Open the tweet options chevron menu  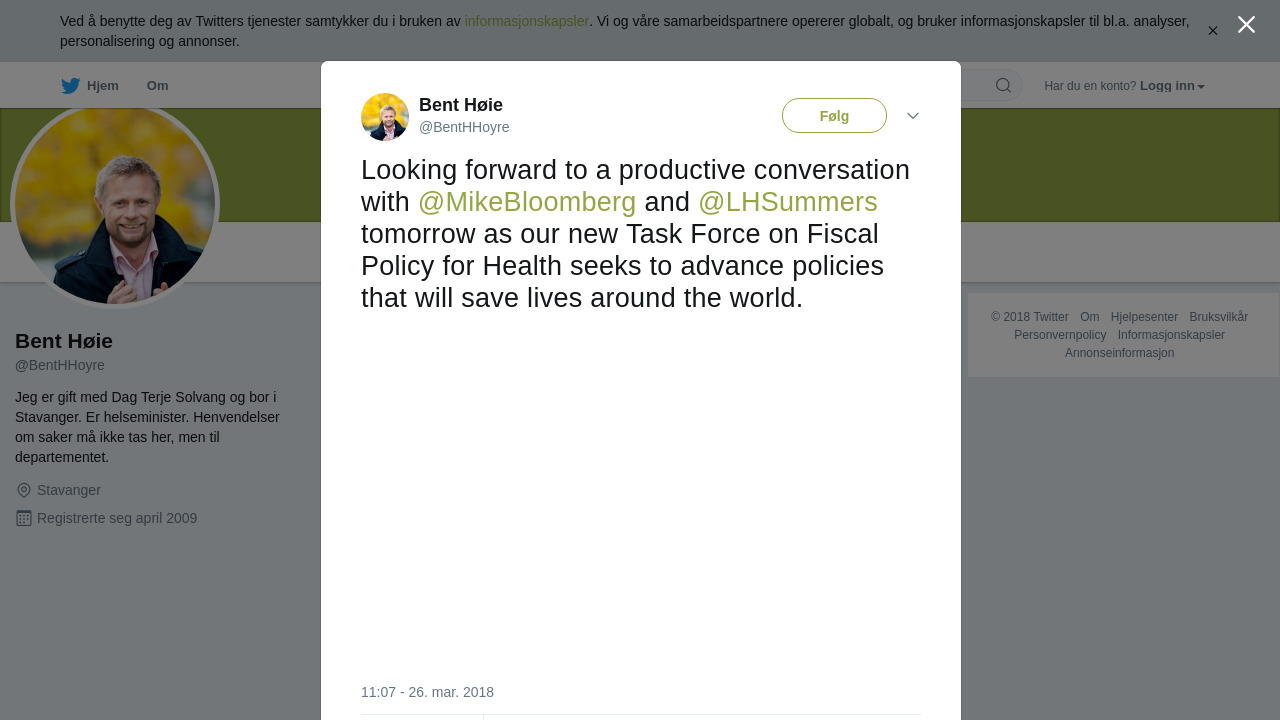click(x=913, y=116)
